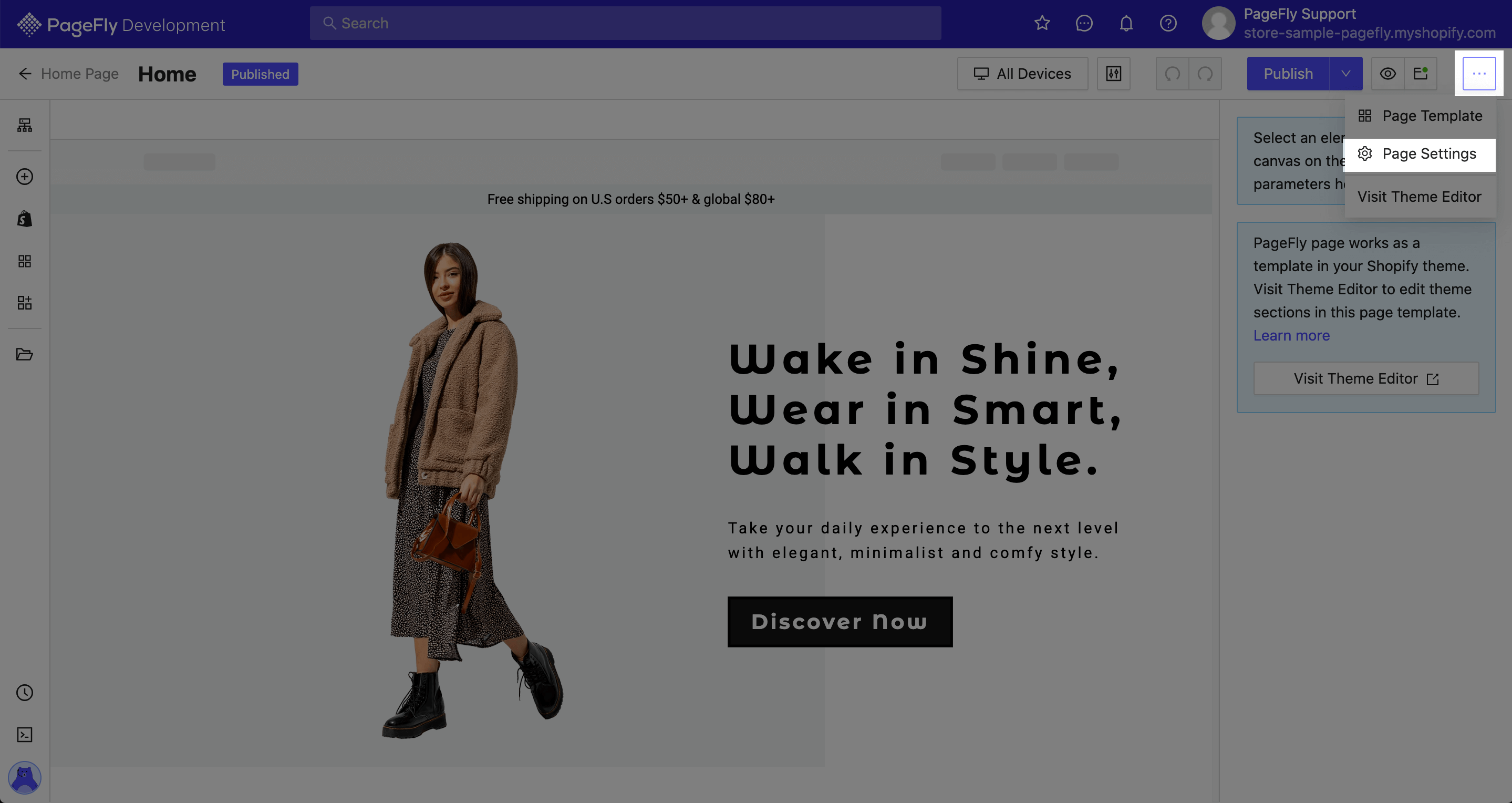Open the sections grid icon in sidebar

pos(25,261)
